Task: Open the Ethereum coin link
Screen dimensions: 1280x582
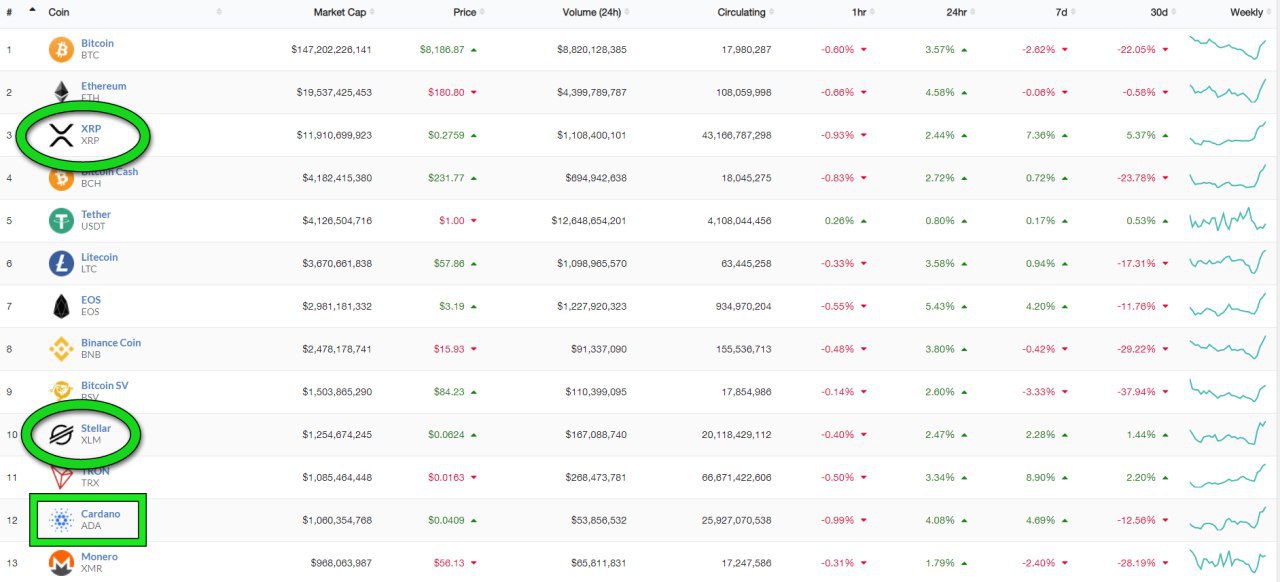Action: click(104, 86)
